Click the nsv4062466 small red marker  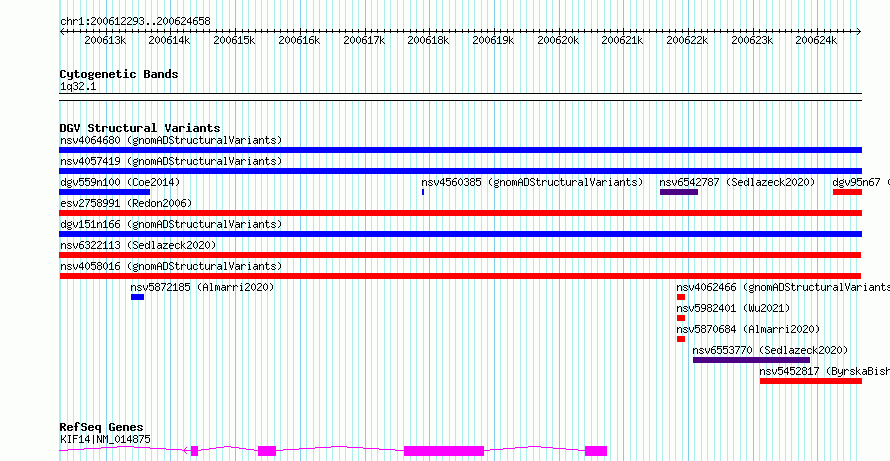coord(681,297)
